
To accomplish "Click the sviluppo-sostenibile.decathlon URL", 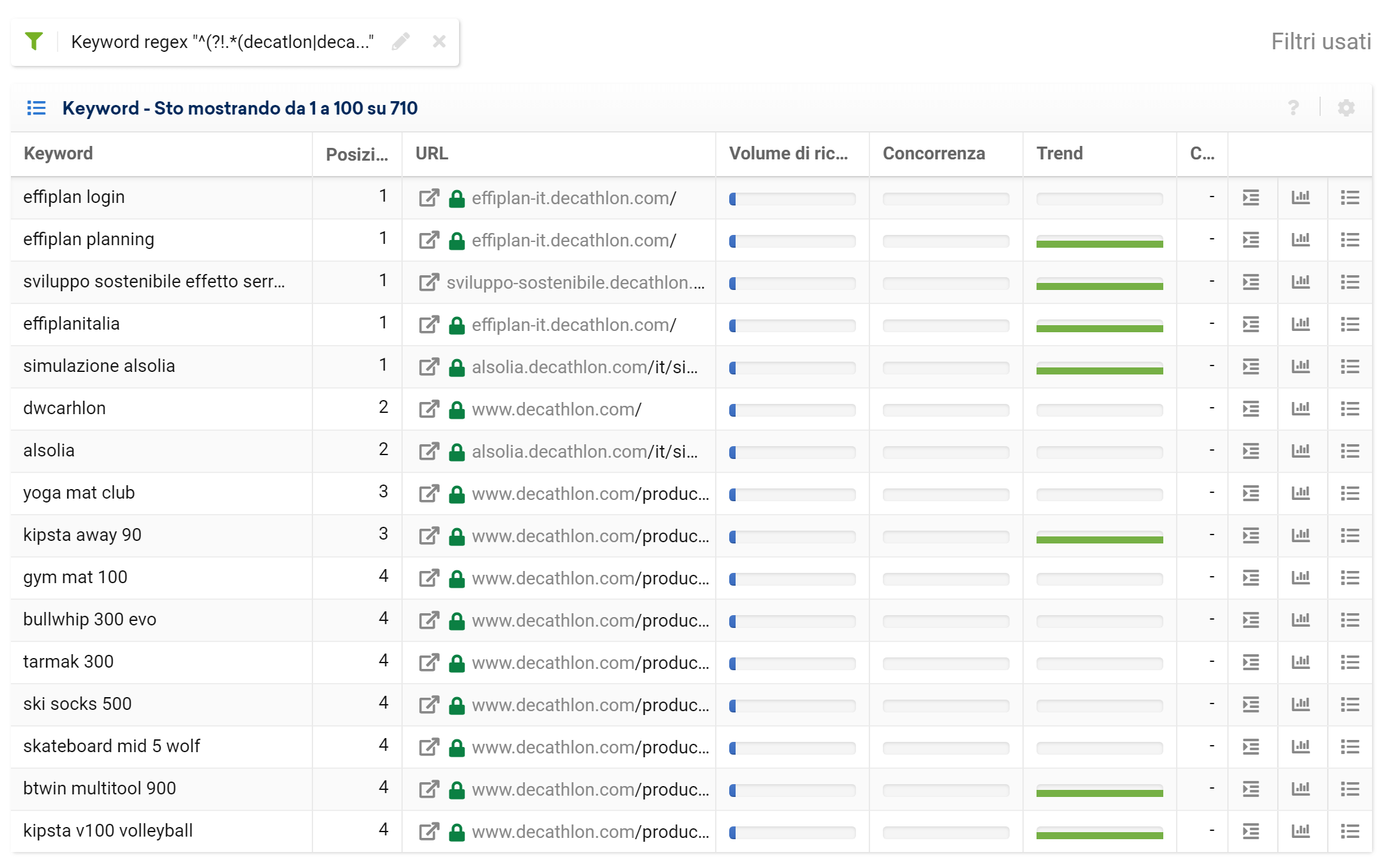I will [x=576, y=283].
